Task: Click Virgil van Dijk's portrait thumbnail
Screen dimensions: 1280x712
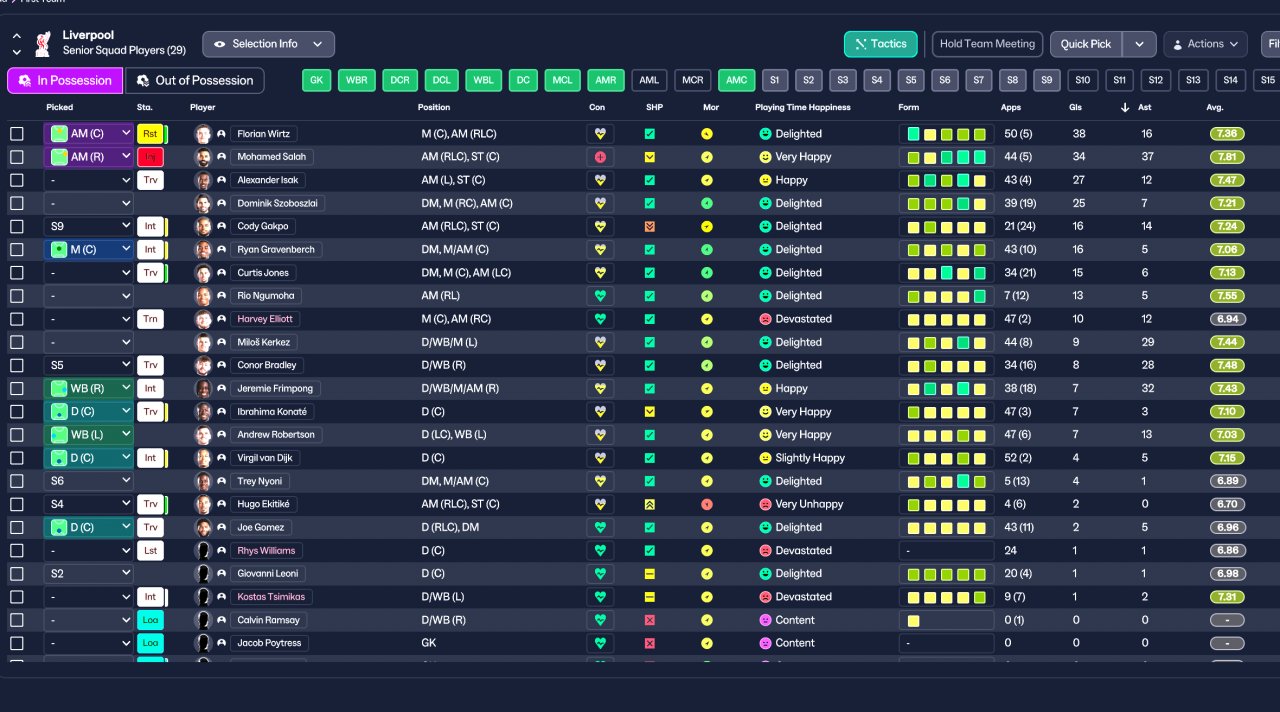Action: click(x=203, y=458)
